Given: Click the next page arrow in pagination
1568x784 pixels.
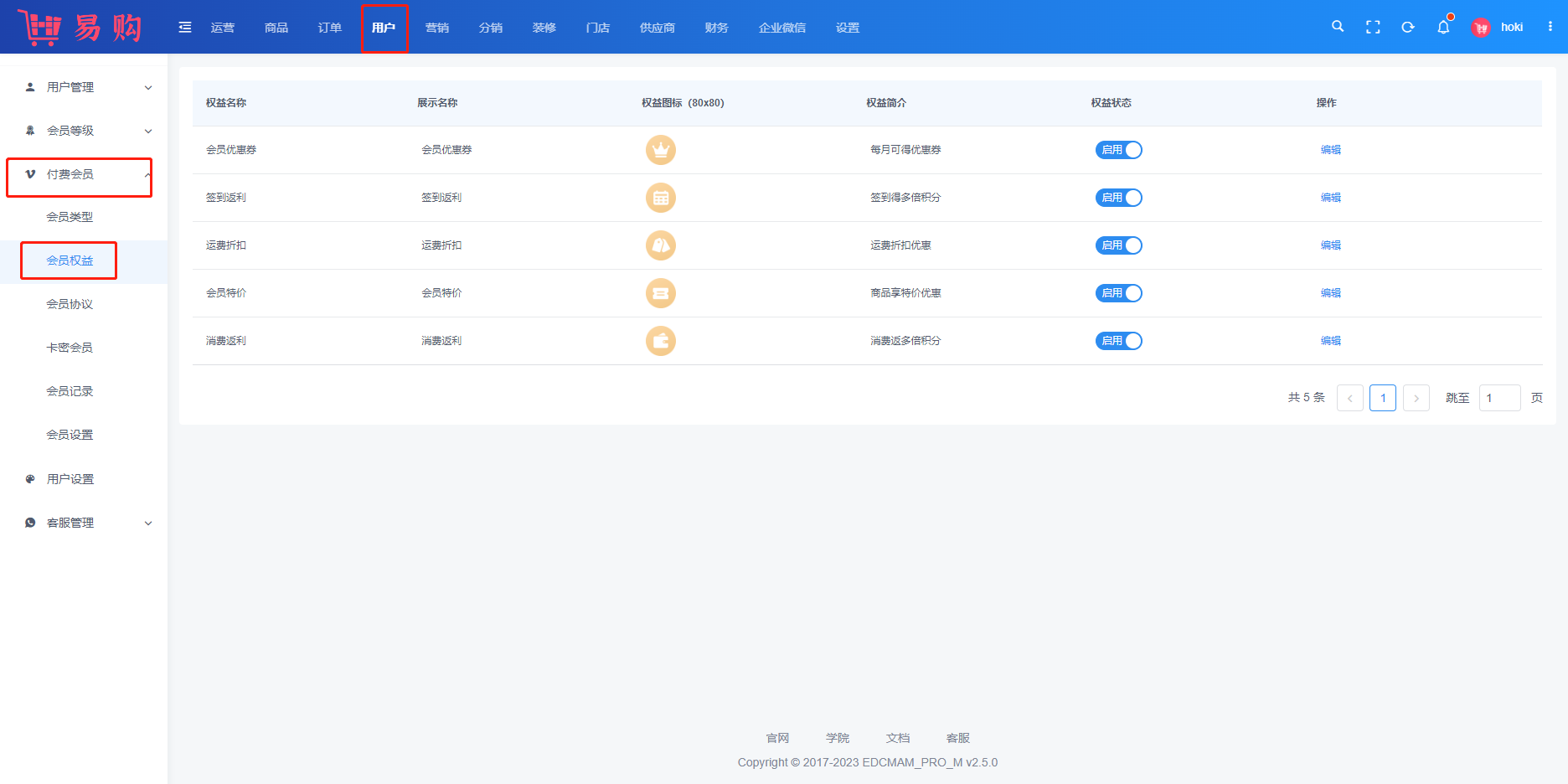Looking at the screenshot, I should [x=1416, y=398].
